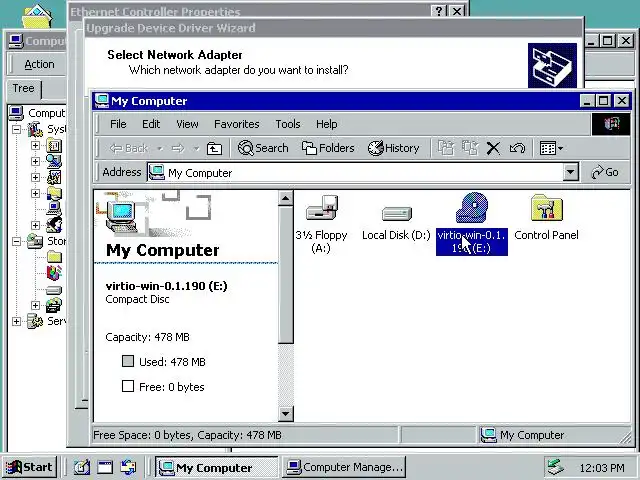Open the Edit menu
This screenshot has width=640, height=480.
(x=151, y=124)
